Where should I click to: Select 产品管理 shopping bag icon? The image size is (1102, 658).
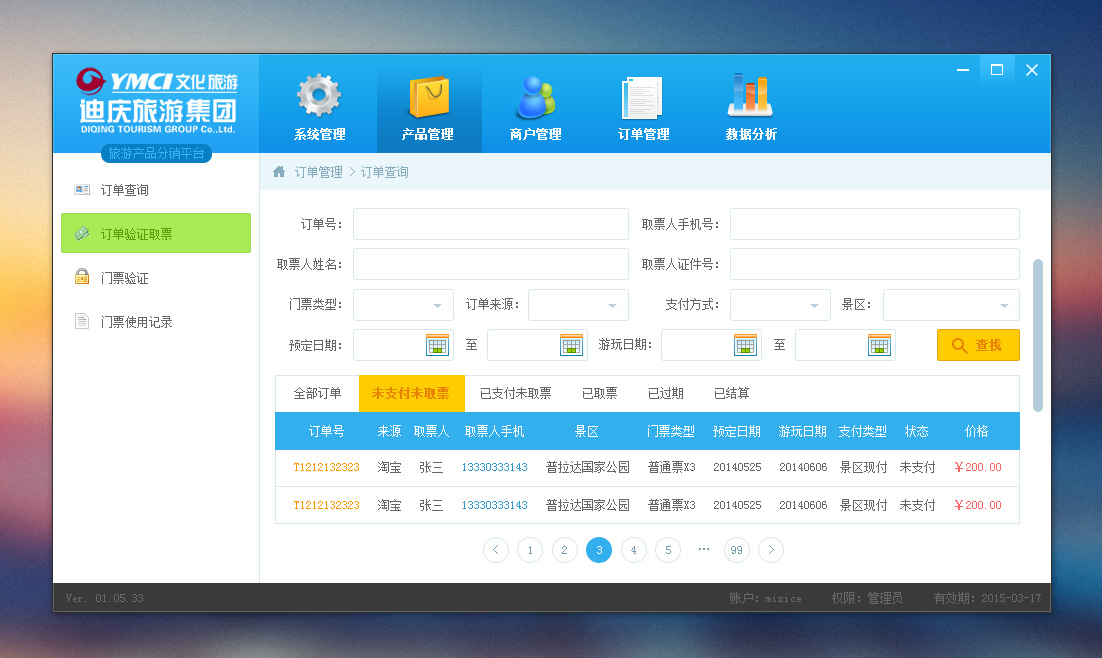point(428,97)
